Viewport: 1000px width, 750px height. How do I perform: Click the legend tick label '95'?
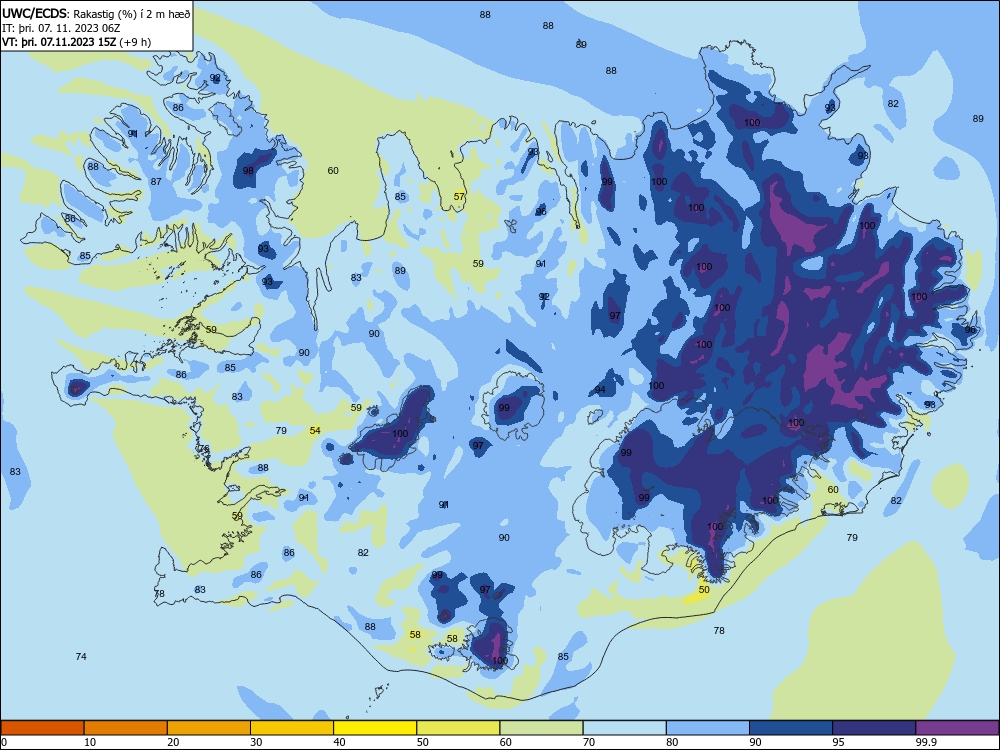pos(839,742)
